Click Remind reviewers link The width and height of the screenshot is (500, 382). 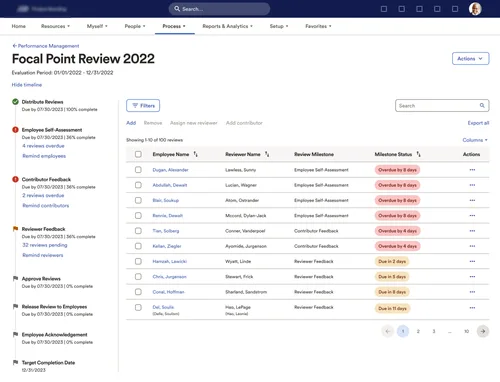pos(43,255)
